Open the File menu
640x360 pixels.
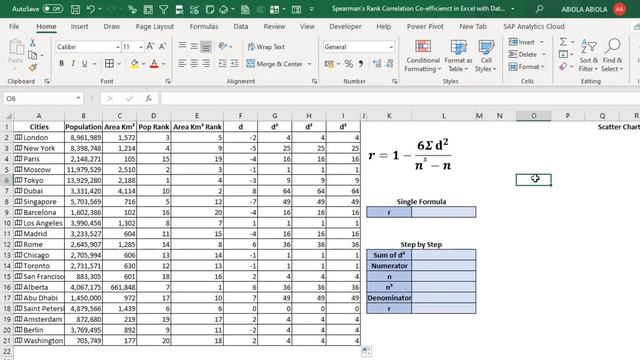[x=14, y=27]
